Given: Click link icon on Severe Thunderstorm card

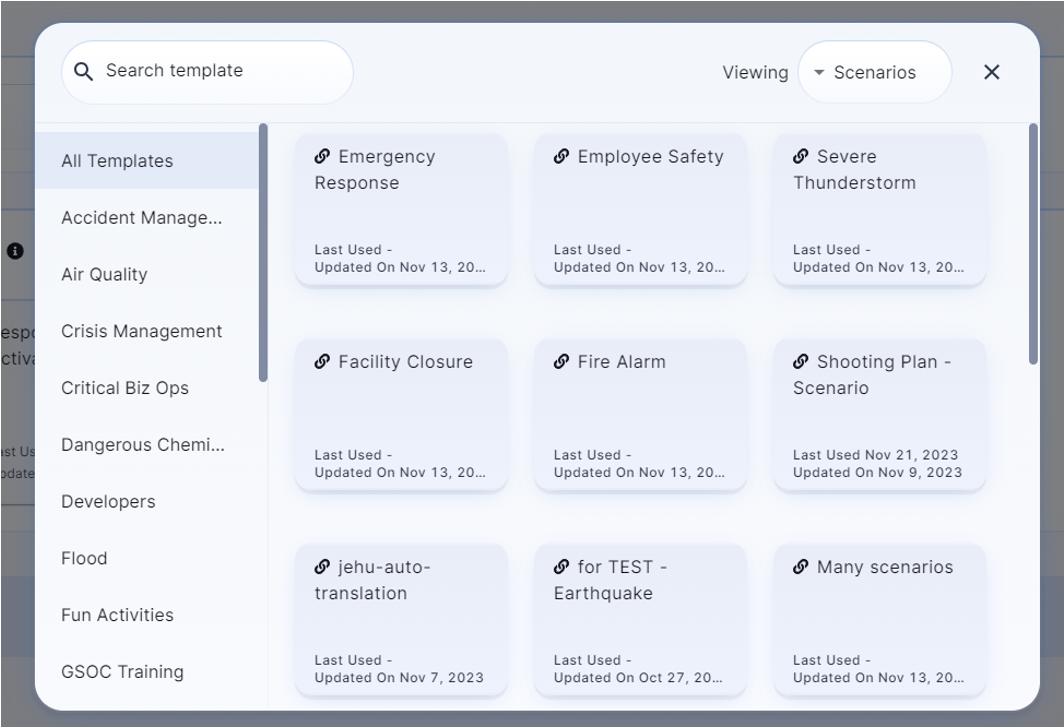Looking at the screenshot, I should pyautogui.click(x=800, y=156).
